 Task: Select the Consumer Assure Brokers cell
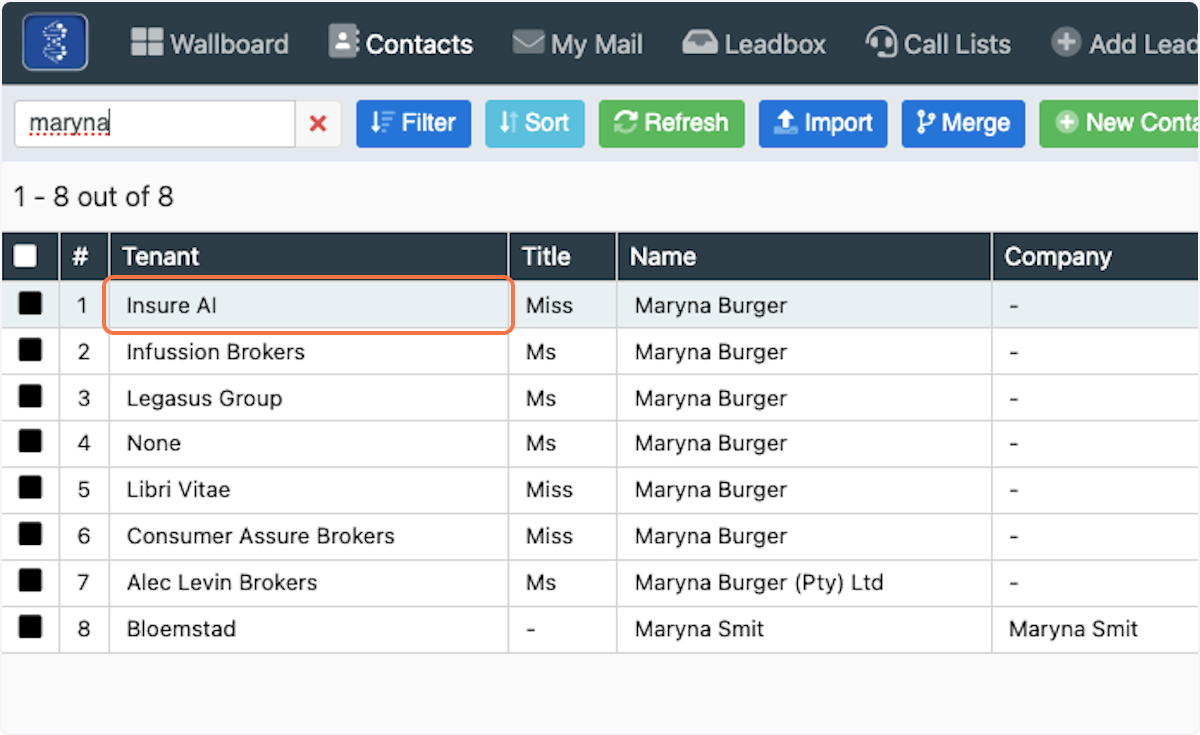309,536
